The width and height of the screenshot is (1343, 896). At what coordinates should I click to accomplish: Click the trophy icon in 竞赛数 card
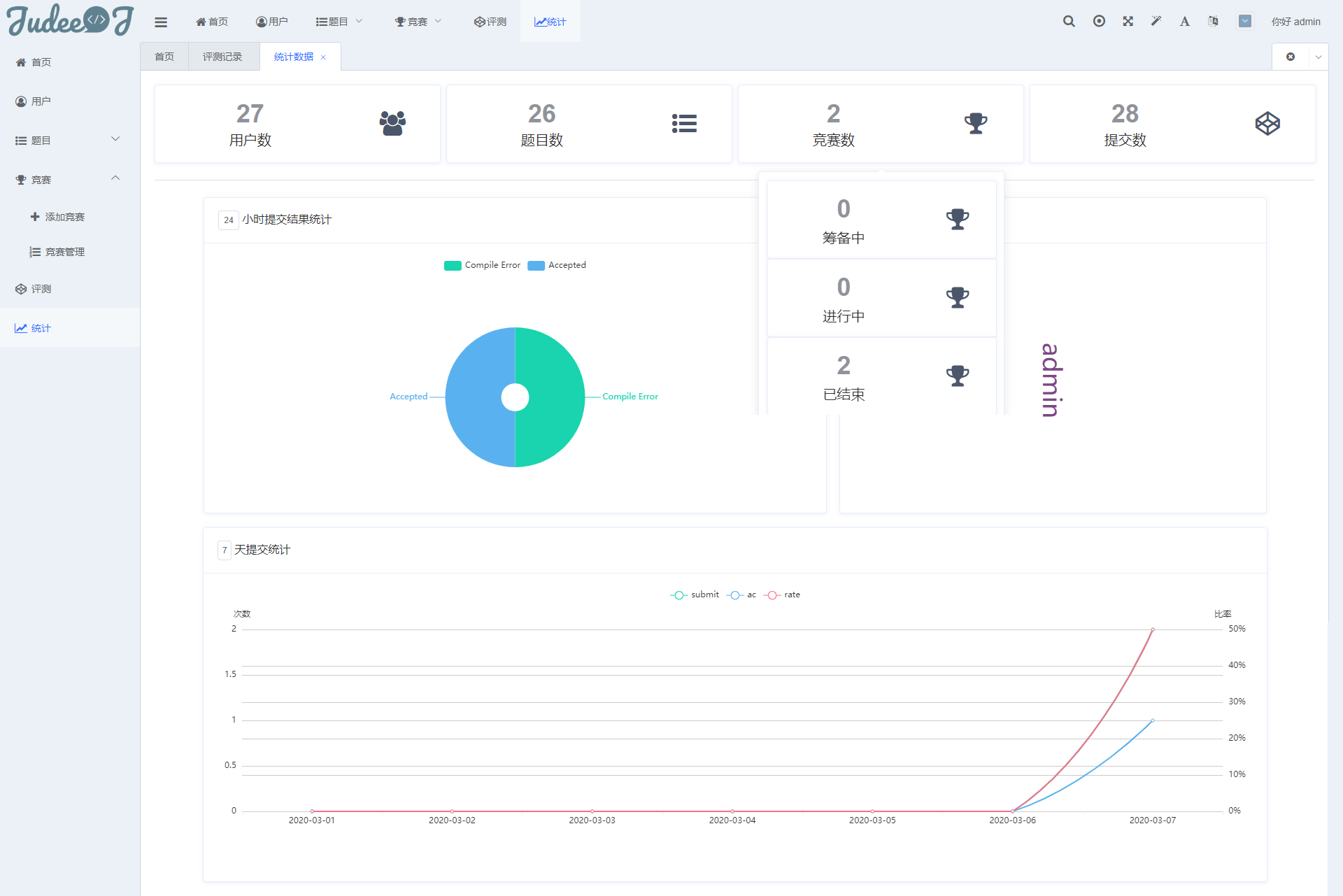976,123
